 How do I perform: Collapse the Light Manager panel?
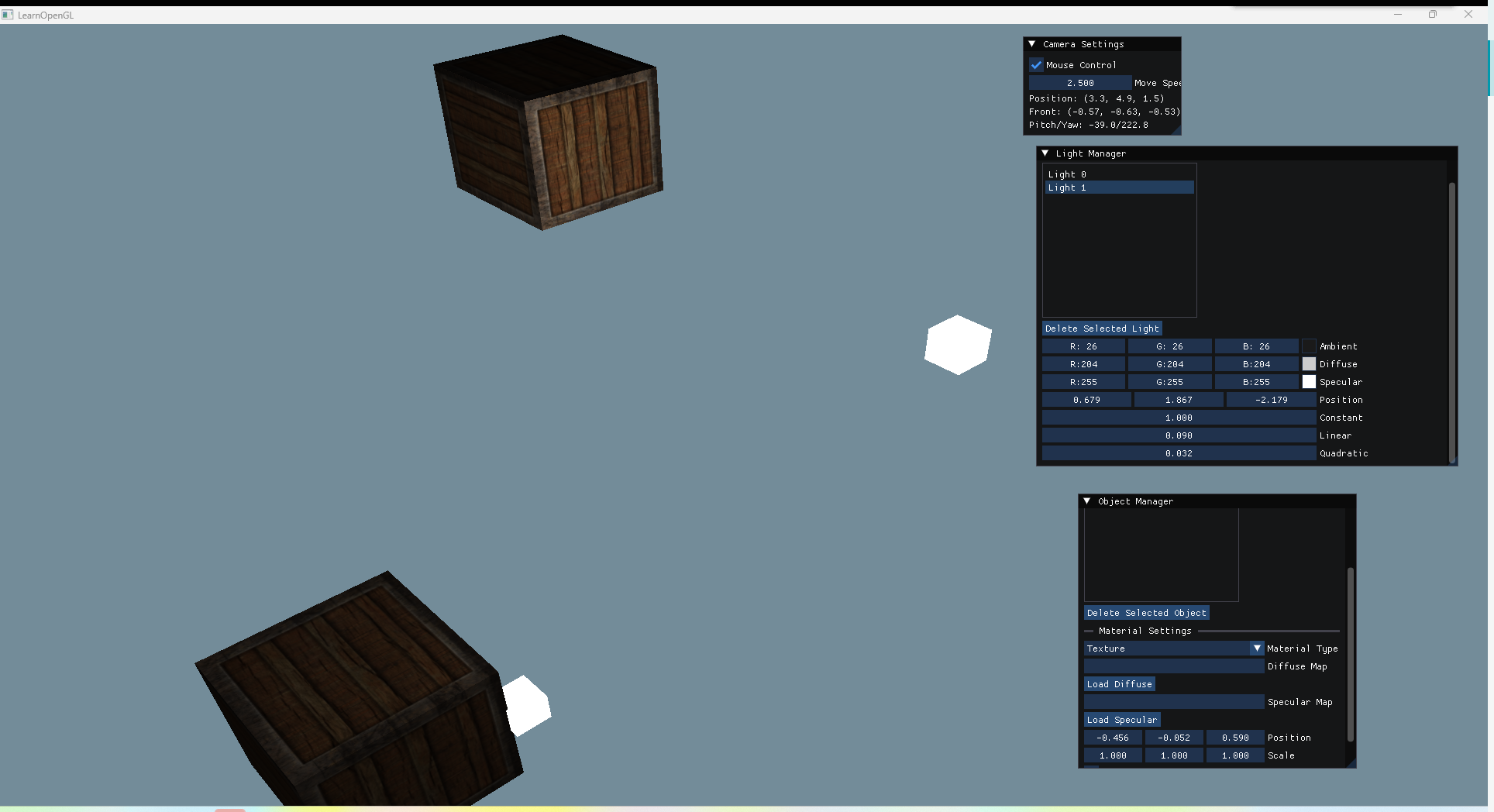1045,153
